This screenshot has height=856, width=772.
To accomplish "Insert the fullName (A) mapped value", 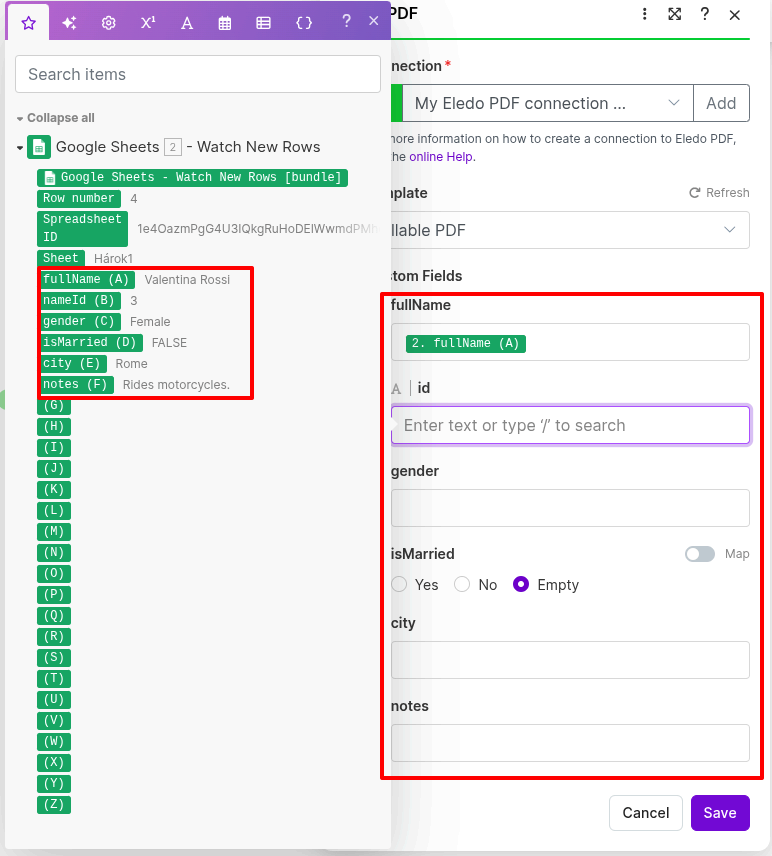I will pos(86,279).
